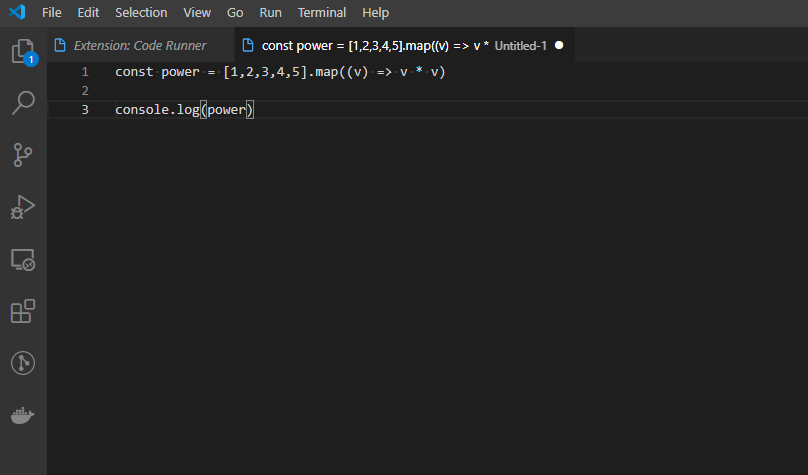
Task: Click line number 3 in gutter
Action: coord(85,110)
